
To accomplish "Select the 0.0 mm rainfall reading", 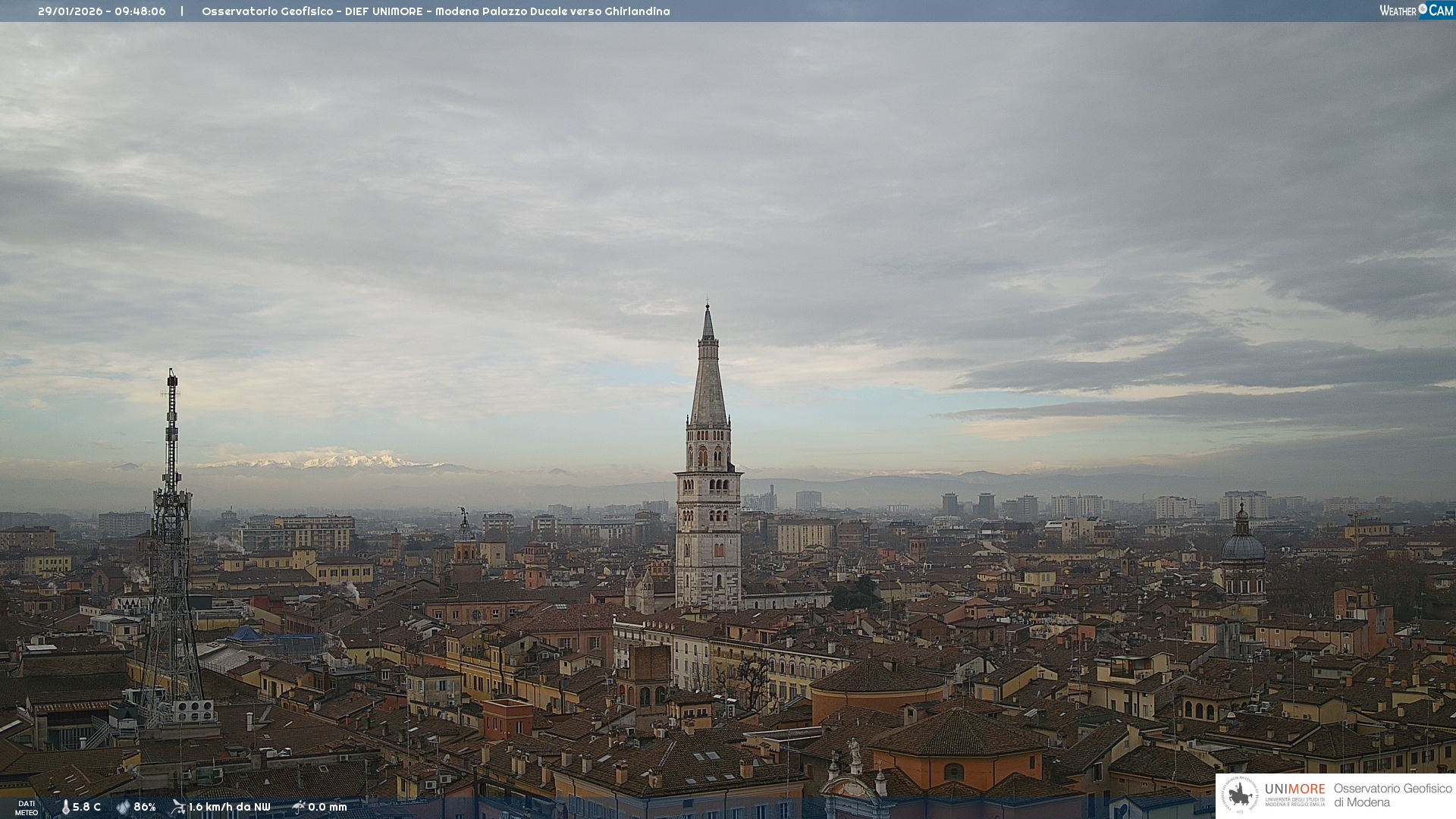I will pos(327,807).
